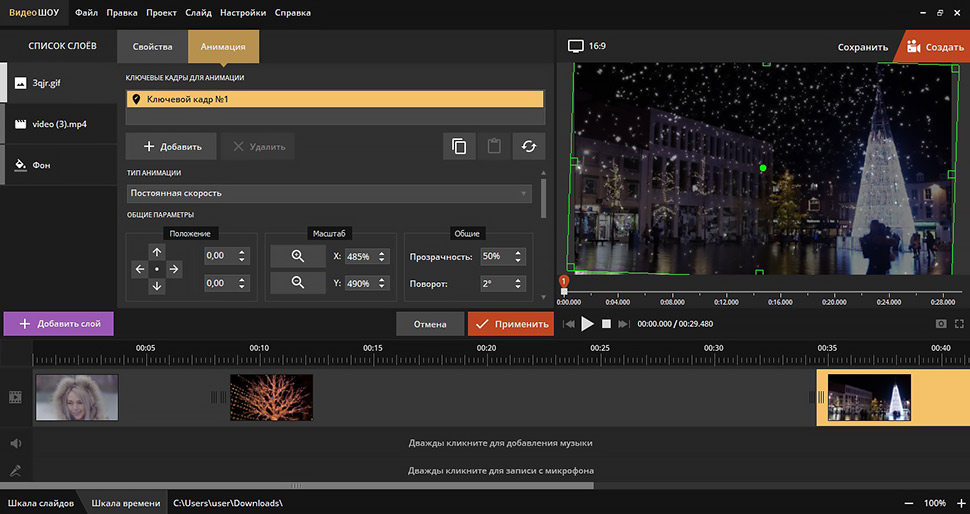This screenshot has width=970, height=514.
Task: Click Удалить keyframe button
Action: coord(258,147)
